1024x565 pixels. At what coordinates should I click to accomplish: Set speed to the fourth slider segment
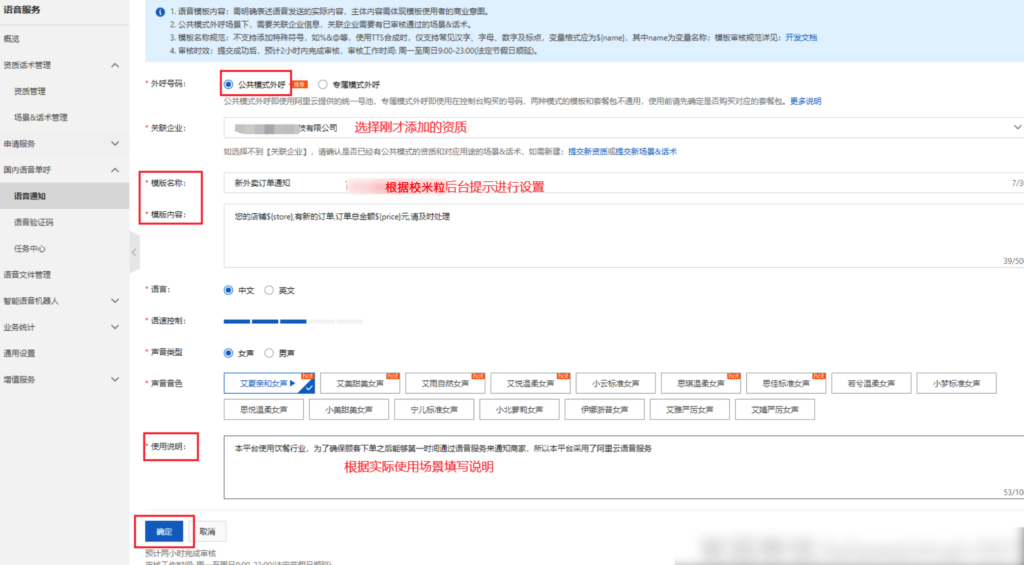click(321, 321)
